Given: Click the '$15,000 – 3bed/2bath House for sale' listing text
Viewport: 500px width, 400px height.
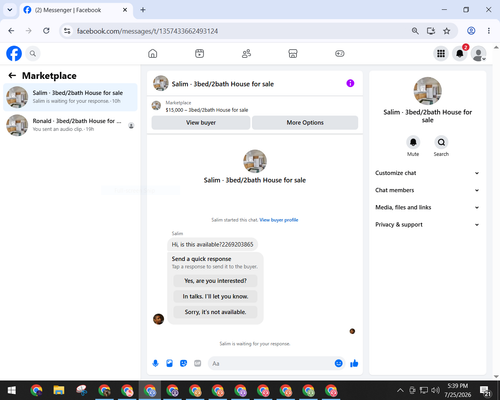Looking at the screenshot, I should [x=207, y=110].
